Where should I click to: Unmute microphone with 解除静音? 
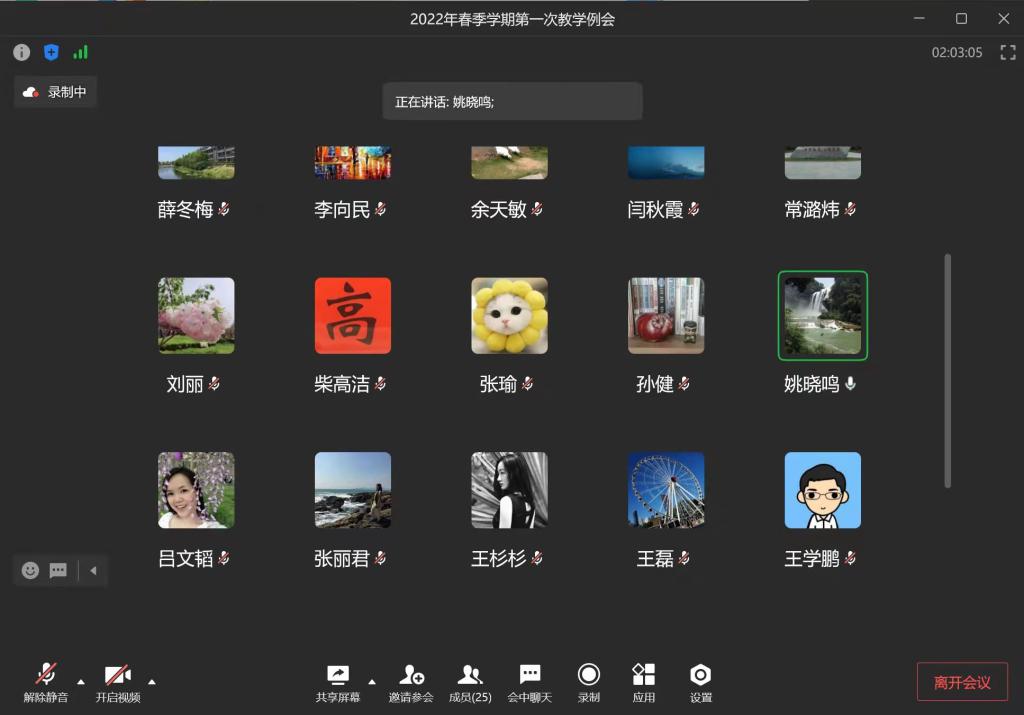tap(46, 682)
